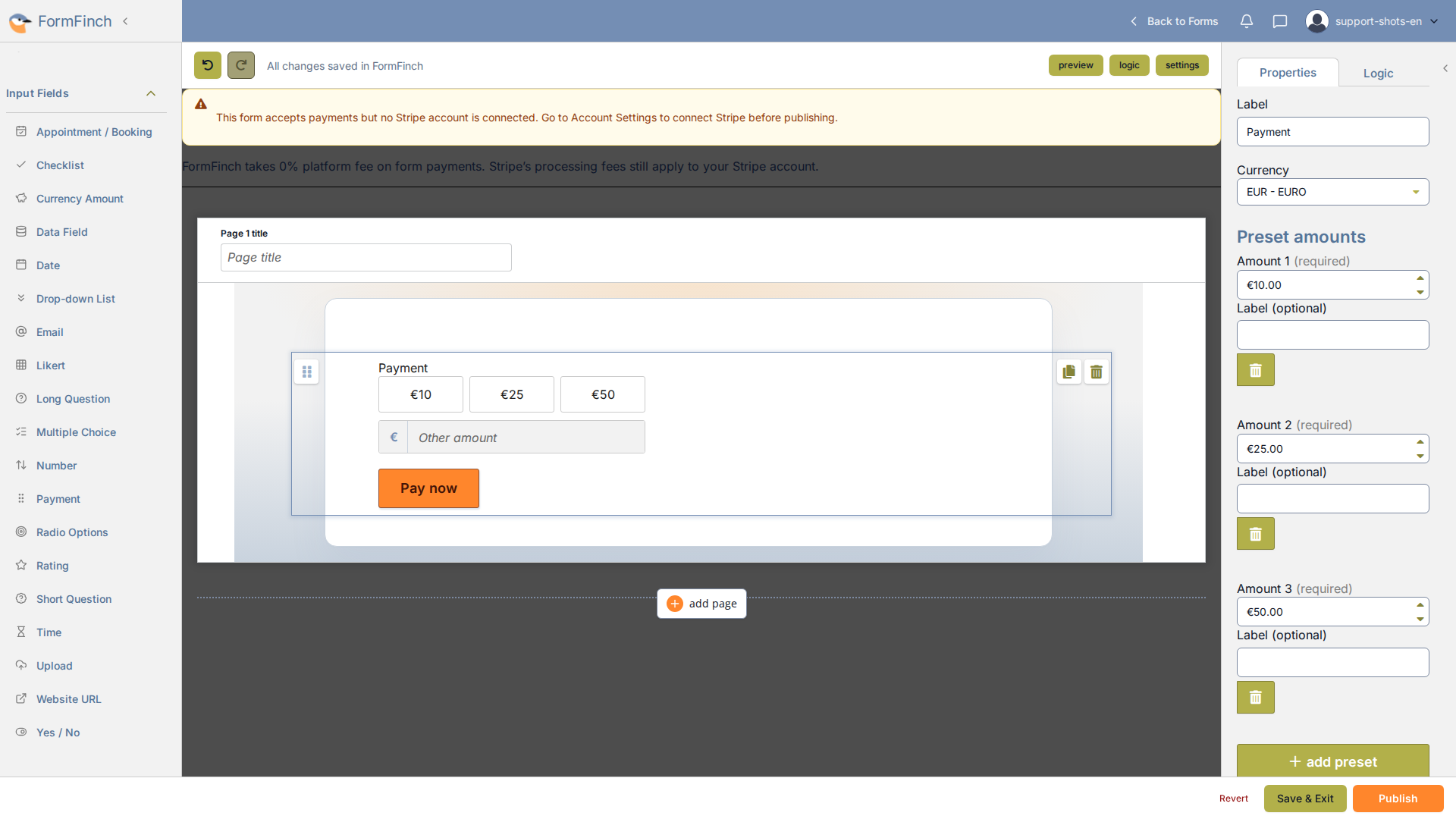The height and width of the screenshot is (819, 1456).
Task: Select the Rating star field
Action: pyautogui.click(x=52, y=566)
